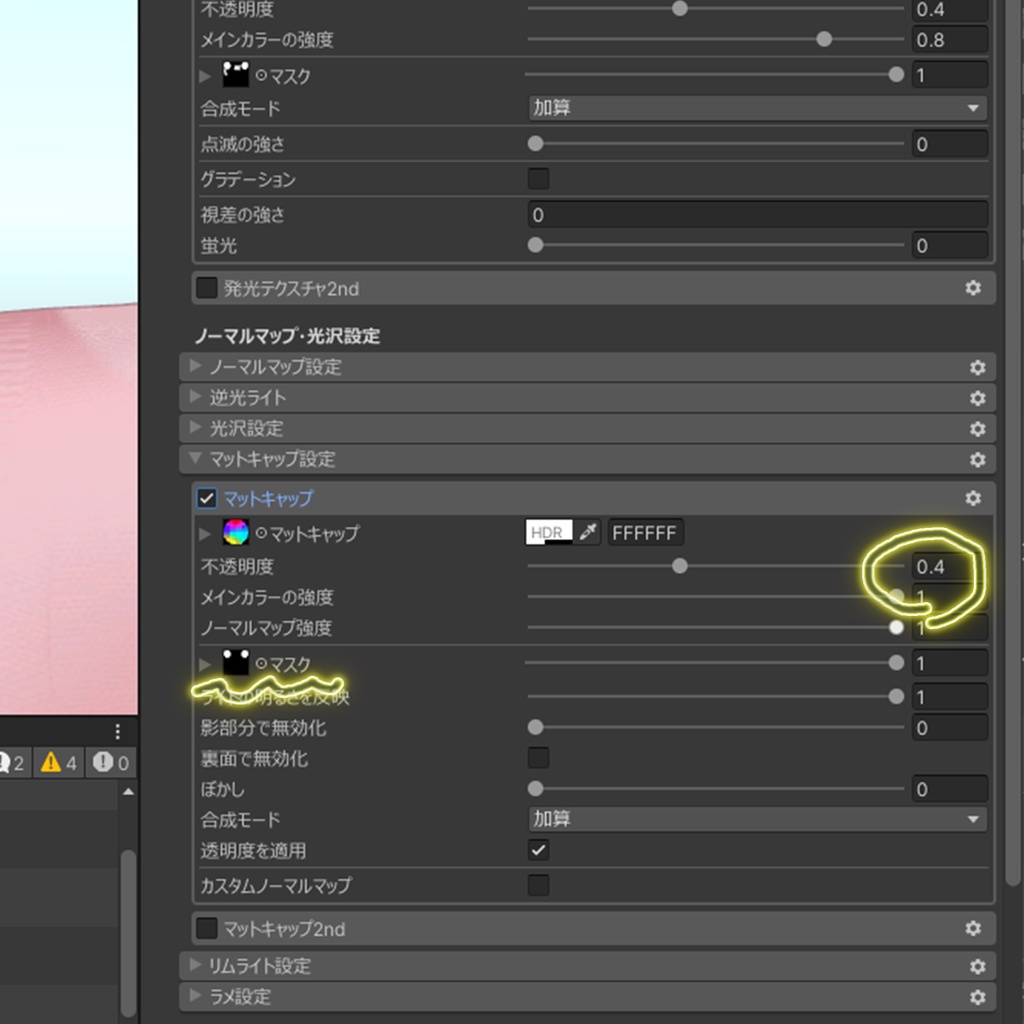
Task: Open gear settings for マットキャップ設定 section
Action: pos(977,459)
